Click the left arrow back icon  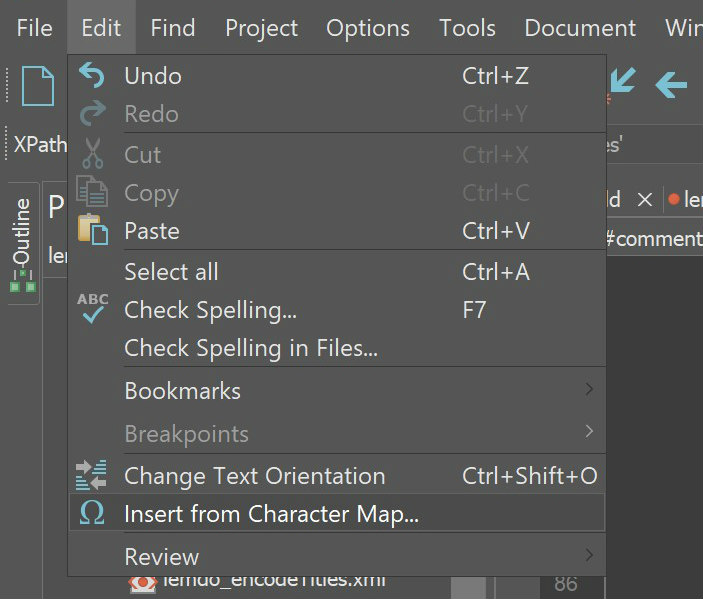pos(671,84)
